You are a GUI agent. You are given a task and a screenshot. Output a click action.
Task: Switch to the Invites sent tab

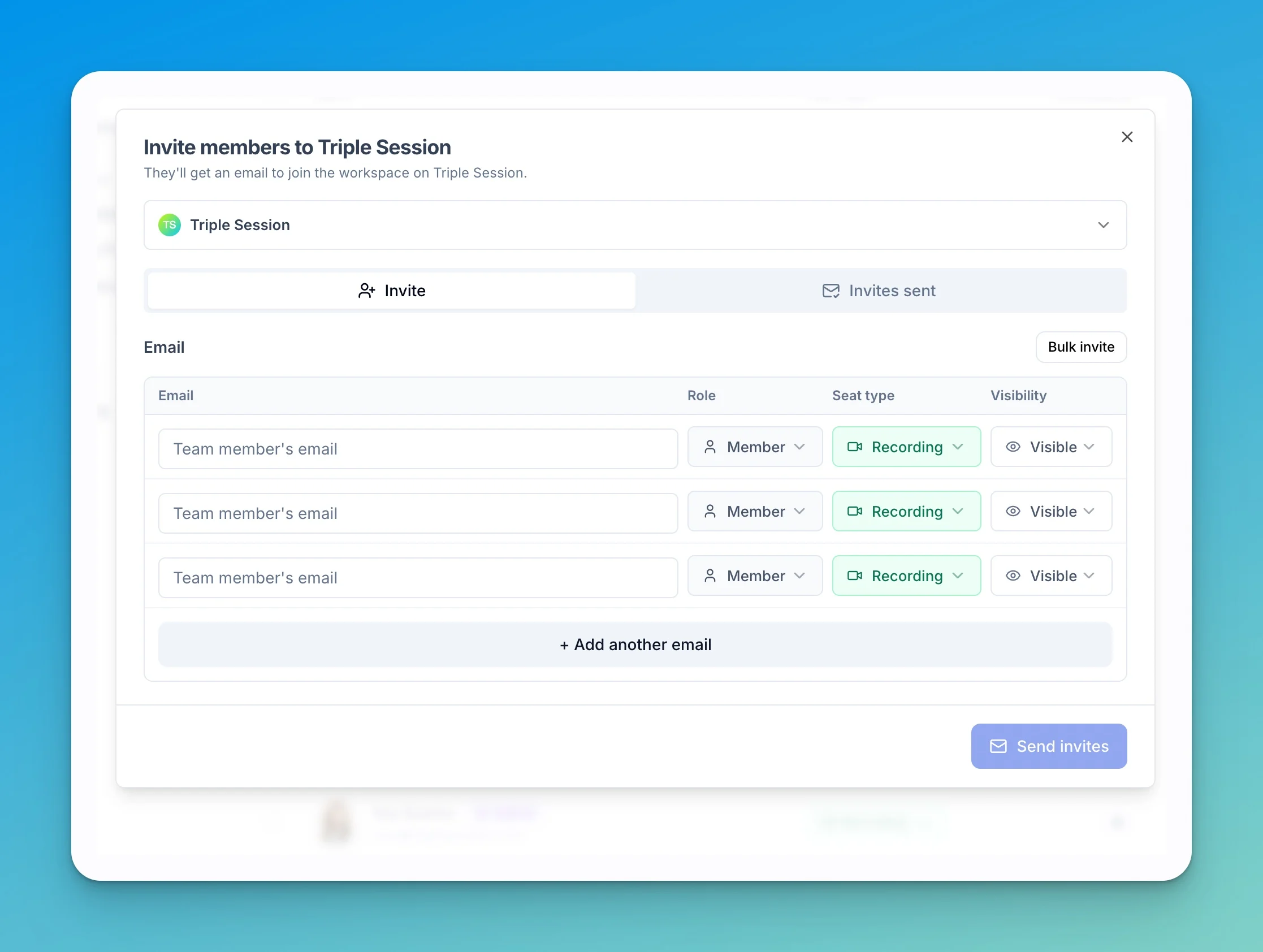[x=879, y=291]
